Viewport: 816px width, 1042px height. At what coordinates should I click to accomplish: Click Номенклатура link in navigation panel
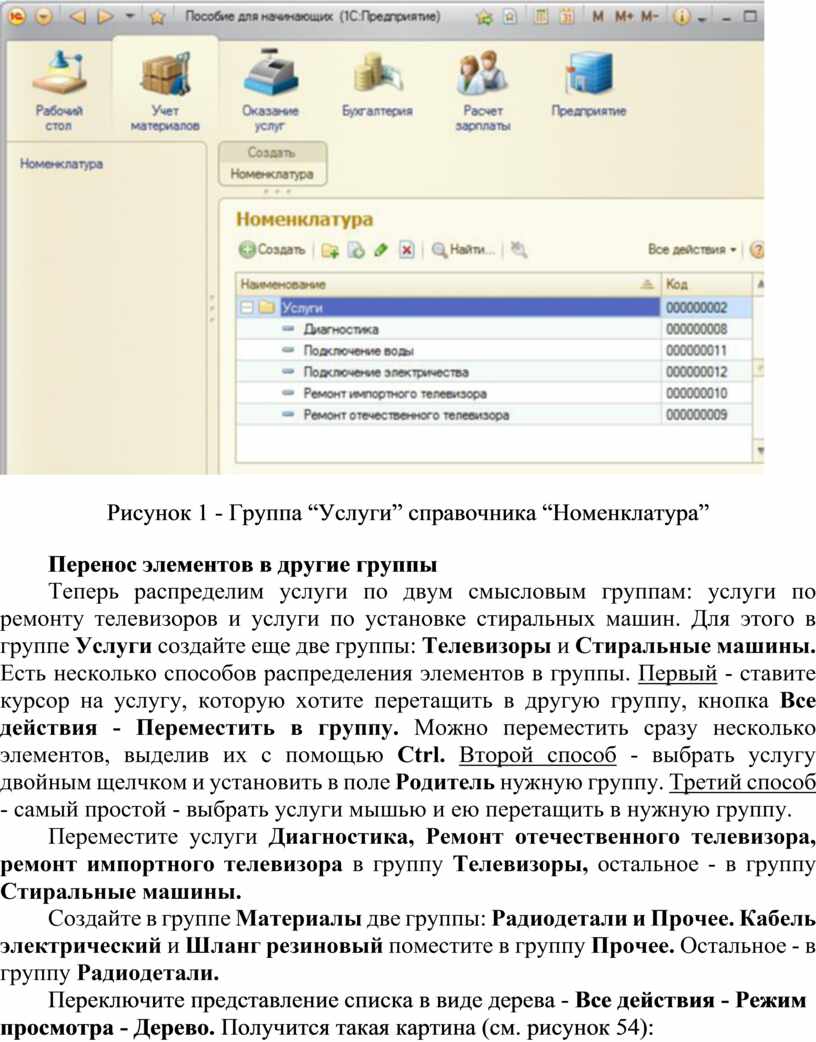tap(61, 163)
